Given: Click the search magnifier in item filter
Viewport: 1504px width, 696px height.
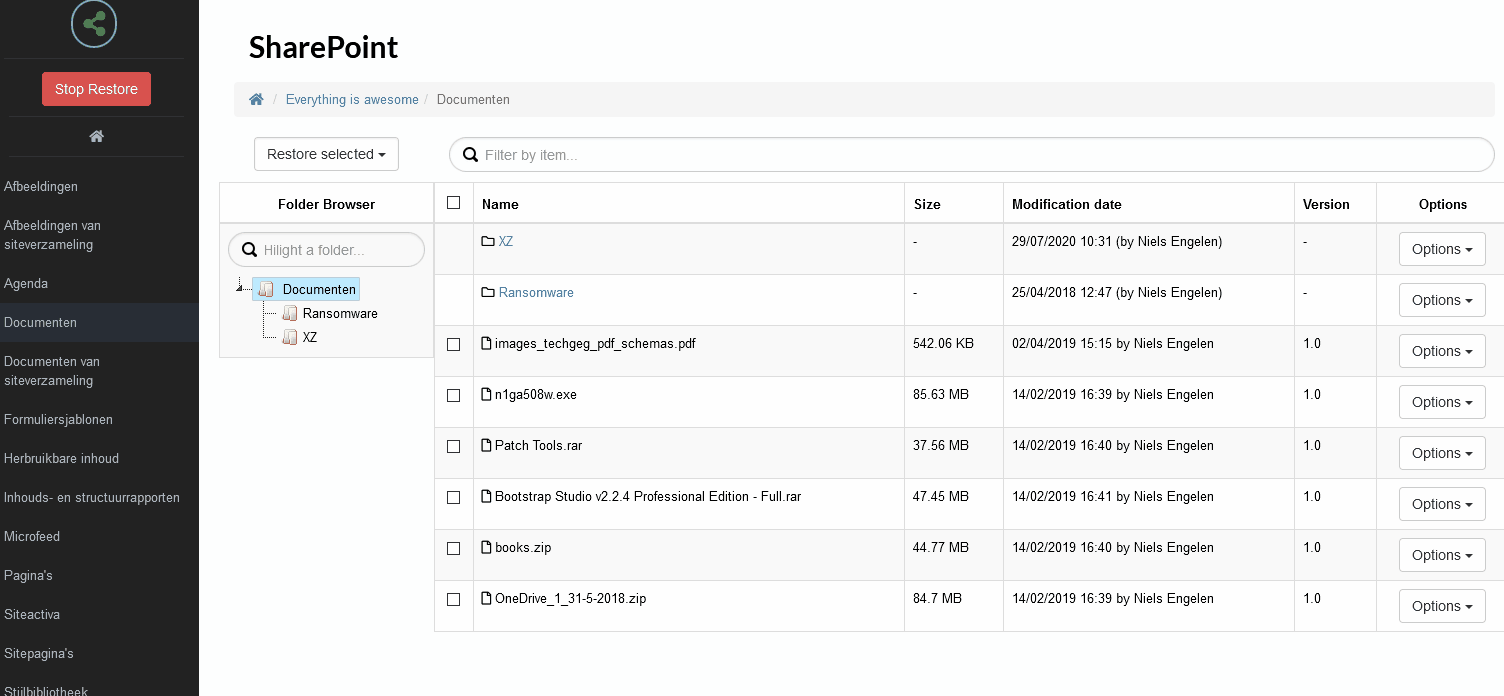Looking at the screenshot, I should pyautogui.click(x=470, y=155).
